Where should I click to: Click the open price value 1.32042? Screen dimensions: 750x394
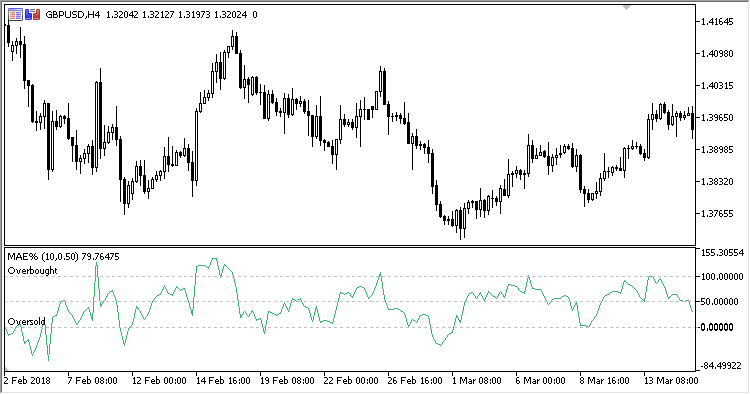[122, 15]
